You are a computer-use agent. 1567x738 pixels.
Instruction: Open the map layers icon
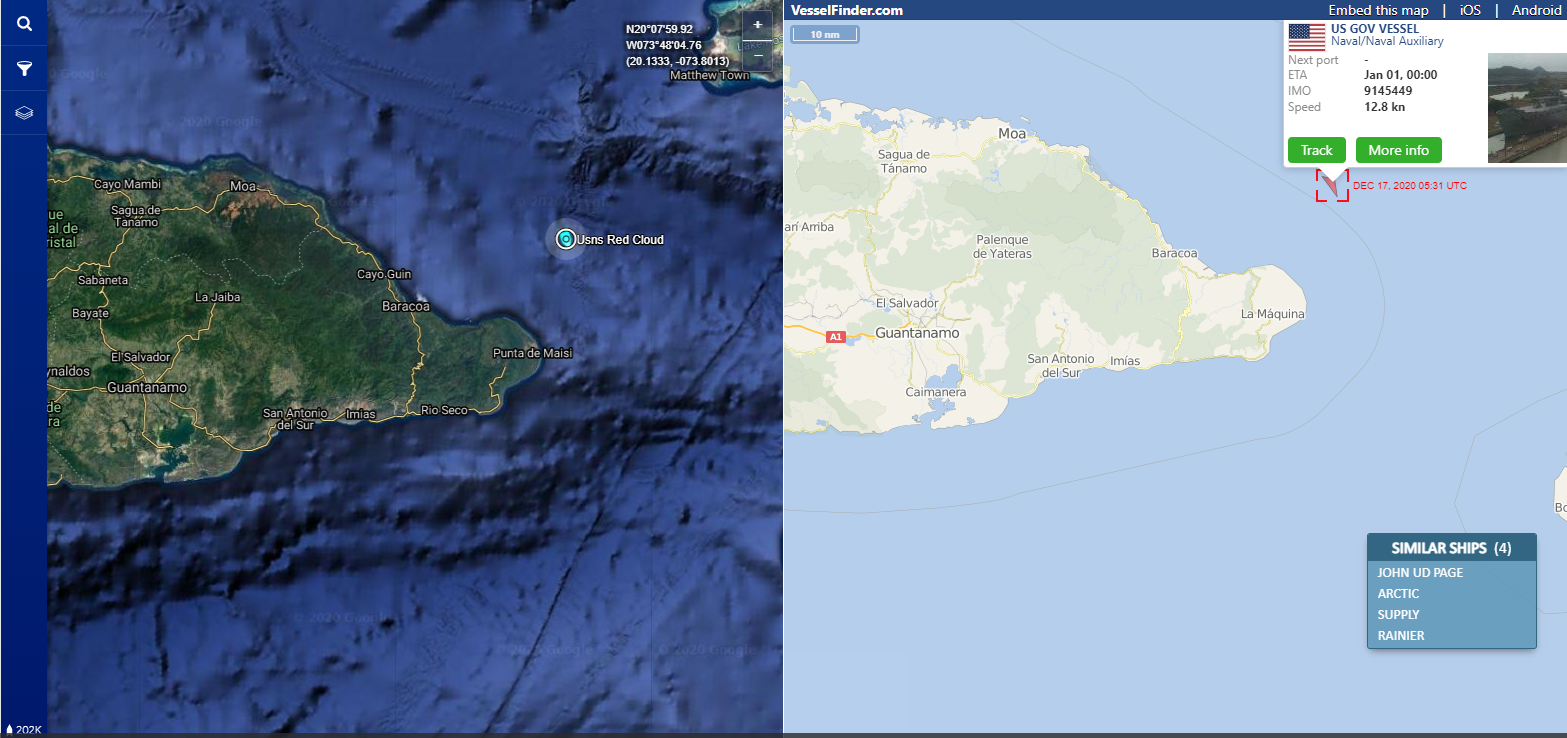click(x=24, y=113)
